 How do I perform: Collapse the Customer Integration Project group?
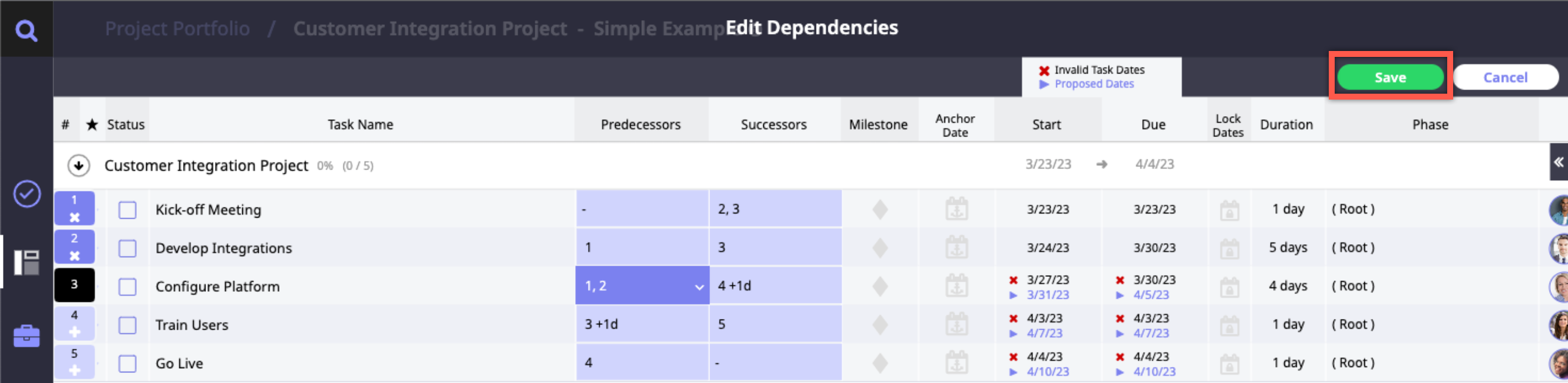pos(79,165)
